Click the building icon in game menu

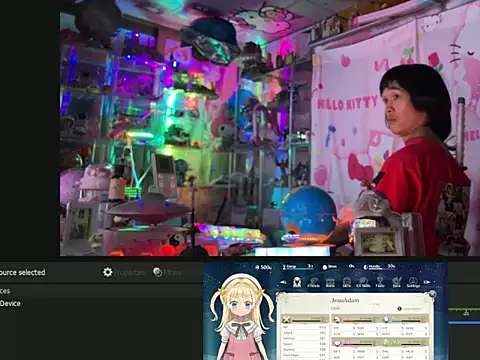click(330, 282)
